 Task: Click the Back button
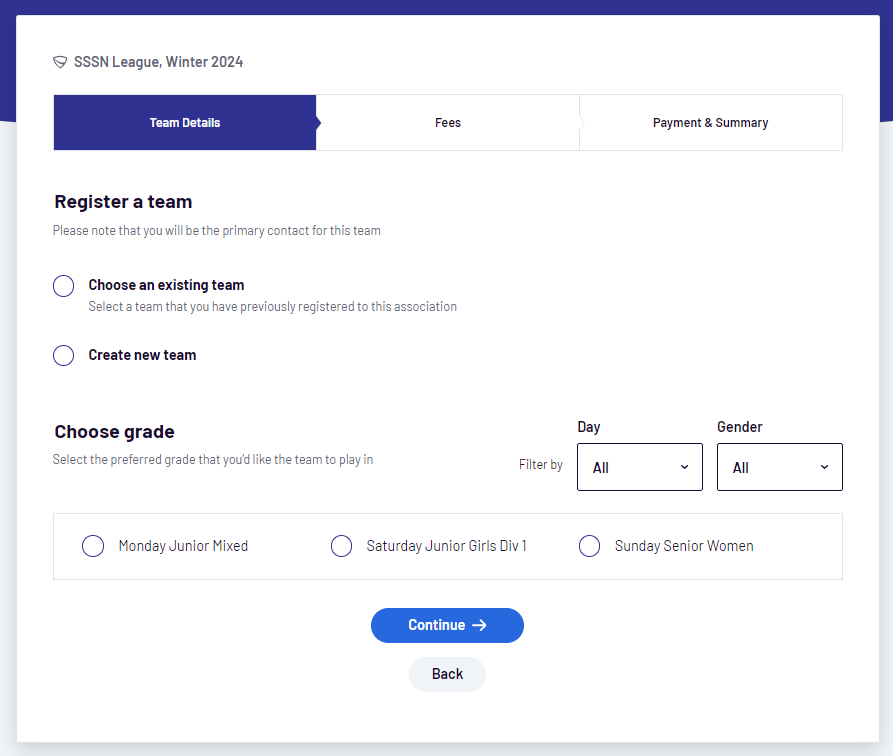tap(447, 674)
